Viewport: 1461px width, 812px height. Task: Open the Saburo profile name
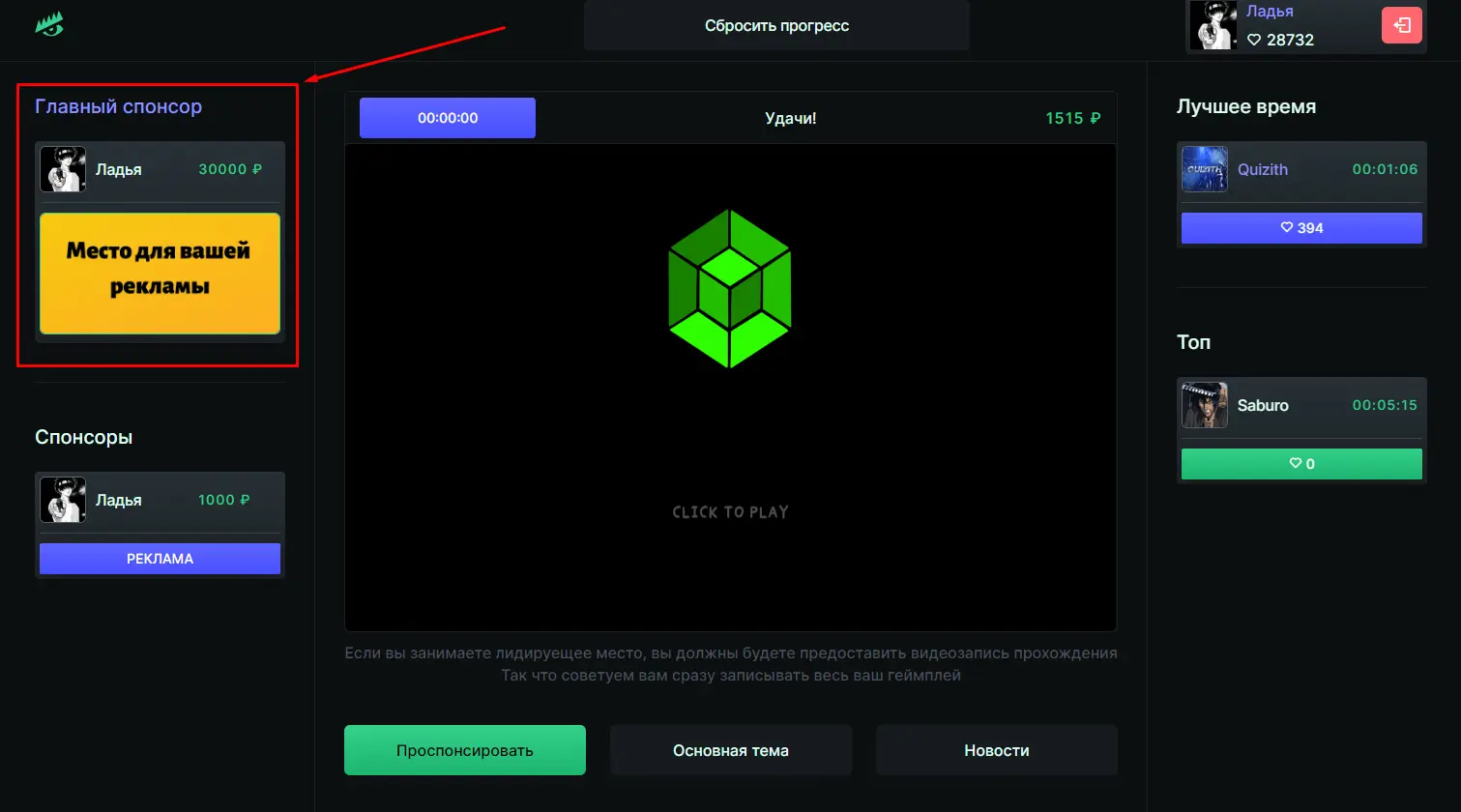tap(1263, 405)
